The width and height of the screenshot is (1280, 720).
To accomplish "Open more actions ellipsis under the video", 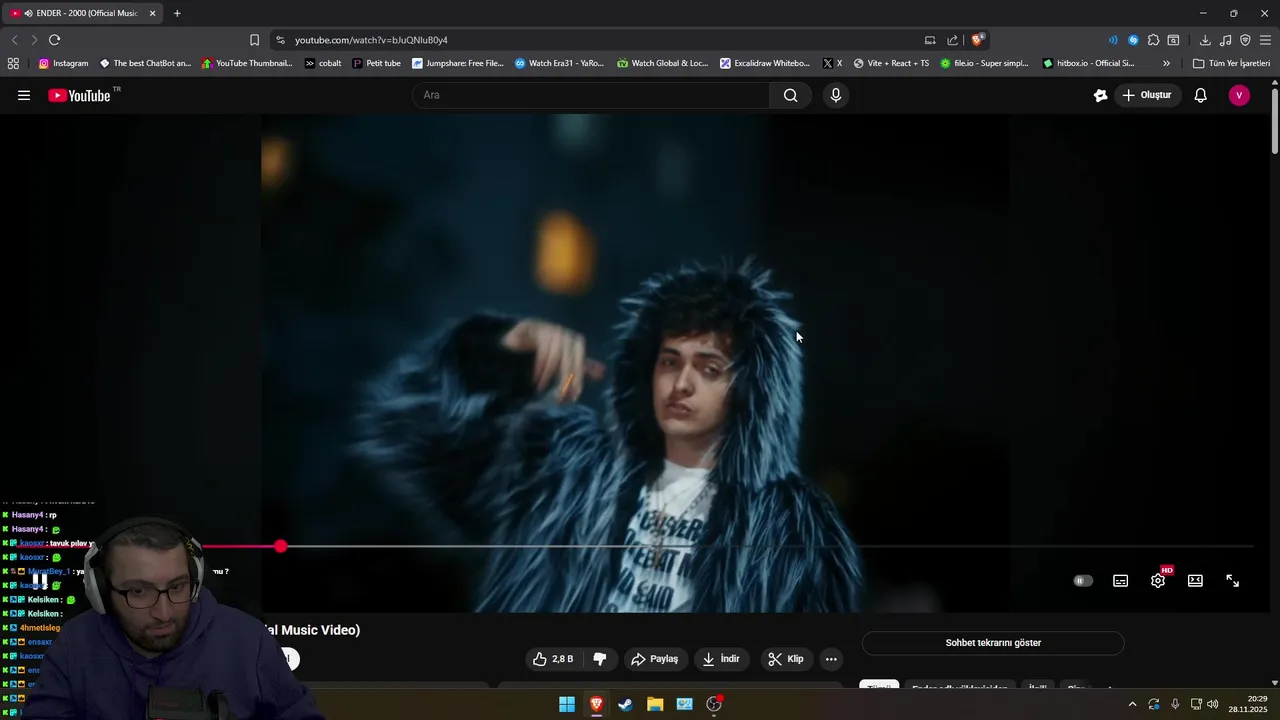I will pos(831,659).
